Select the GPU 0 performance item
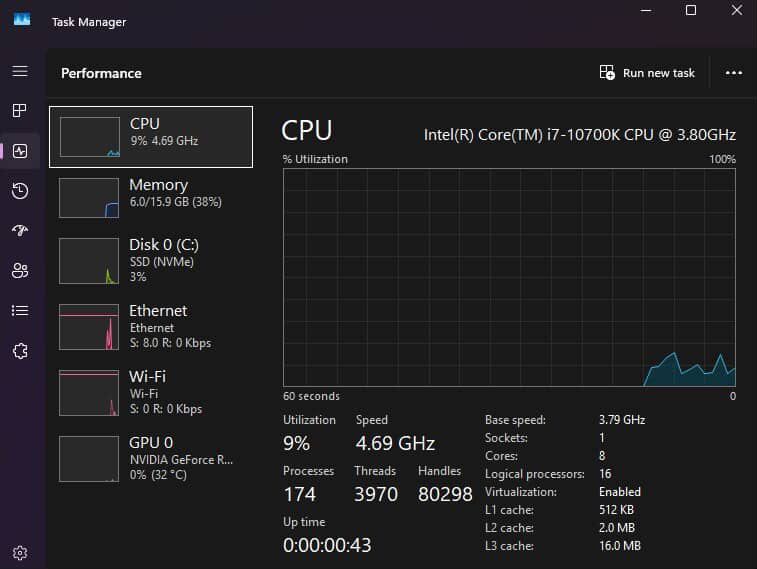757x569 pixels. click(x=151, y=458)
